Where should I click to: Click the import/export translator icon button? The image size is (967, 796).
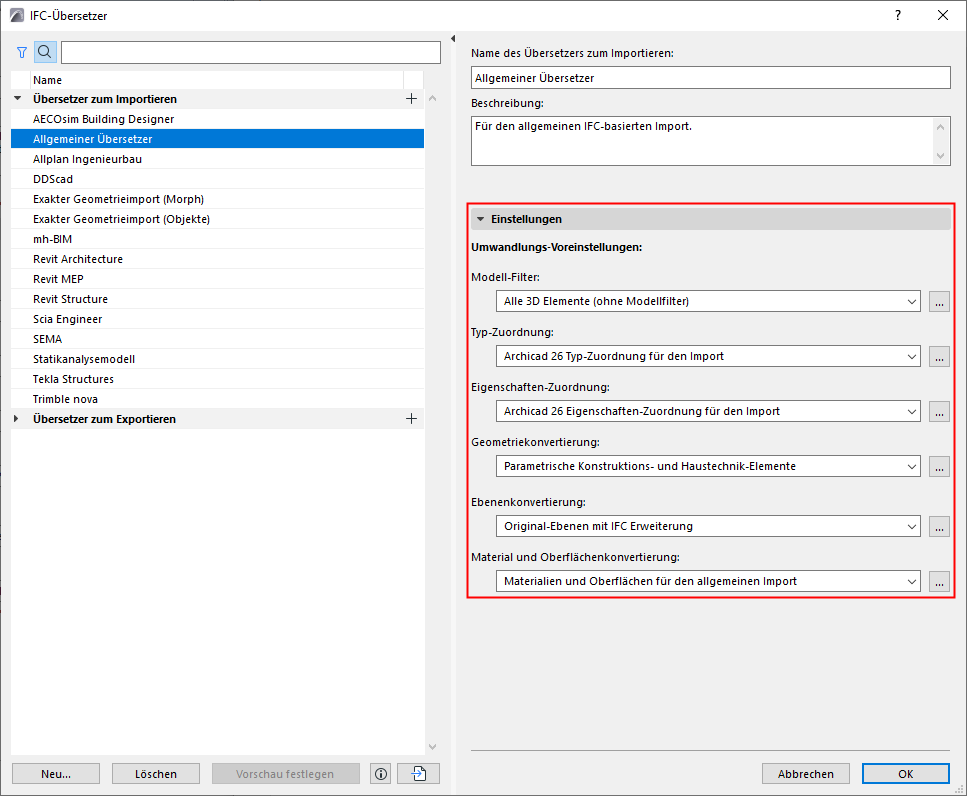click(x=419, y=774)
